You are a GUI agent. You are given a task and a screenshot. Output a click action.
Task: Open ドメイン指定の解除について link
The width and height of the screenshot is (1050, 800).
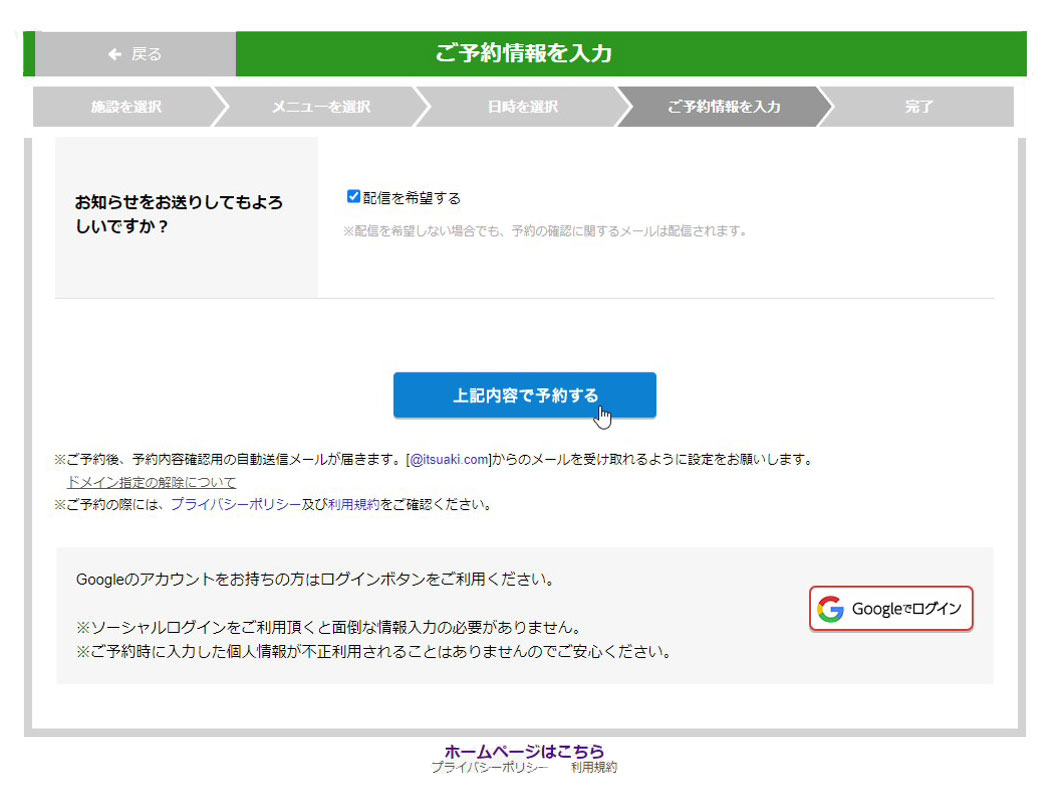click(151, 482)
